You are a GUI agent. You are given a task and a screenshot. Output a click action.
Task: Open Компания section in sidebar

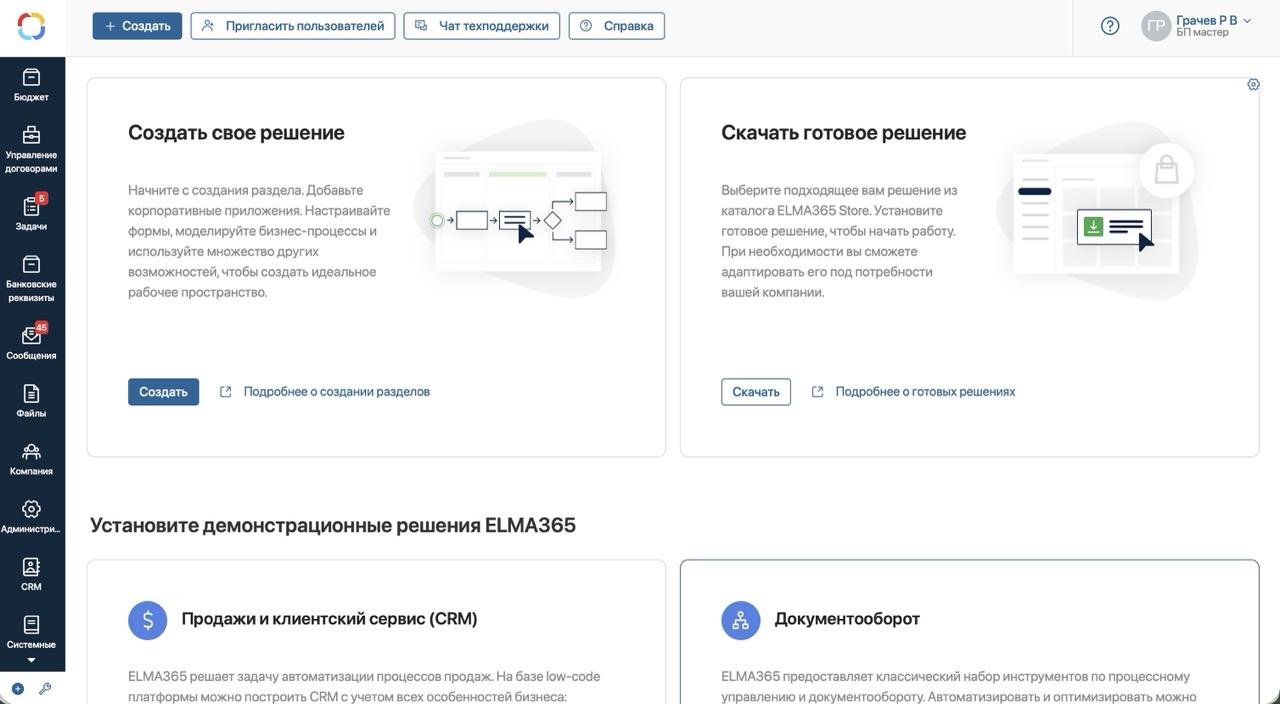pos(31,458)
